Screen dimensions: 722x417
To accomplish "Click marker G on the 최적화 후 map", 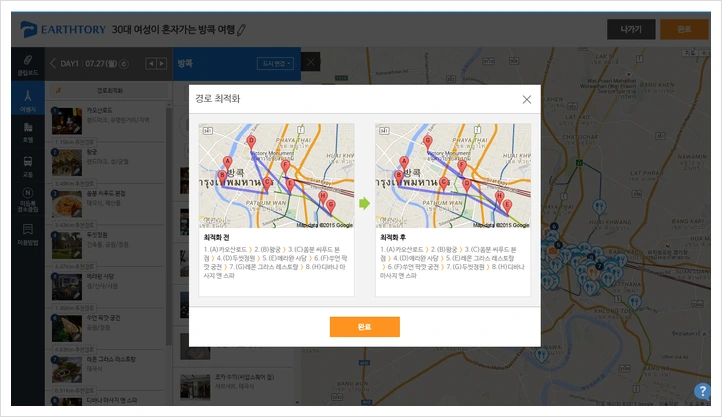I will [428, 142].
